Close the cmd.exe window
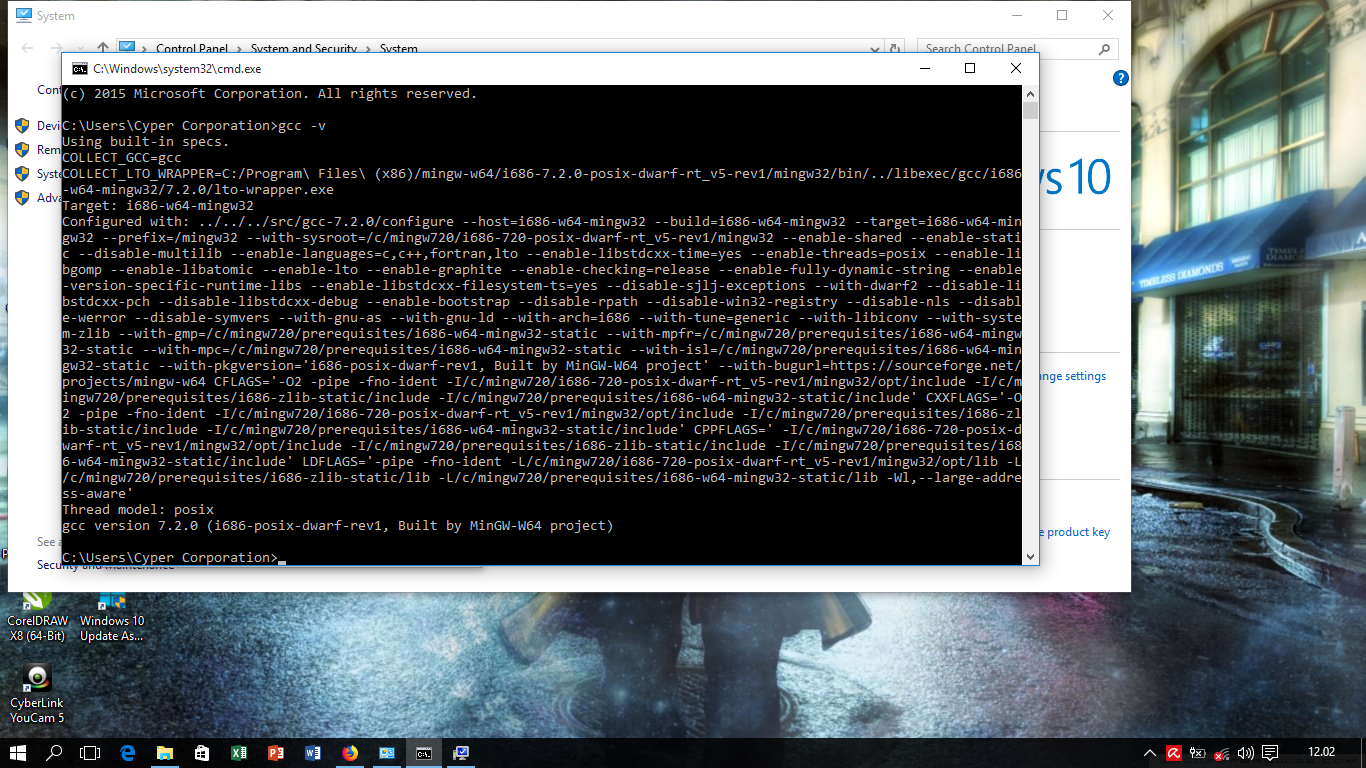1366x768 pixels. click(1015, 69)
